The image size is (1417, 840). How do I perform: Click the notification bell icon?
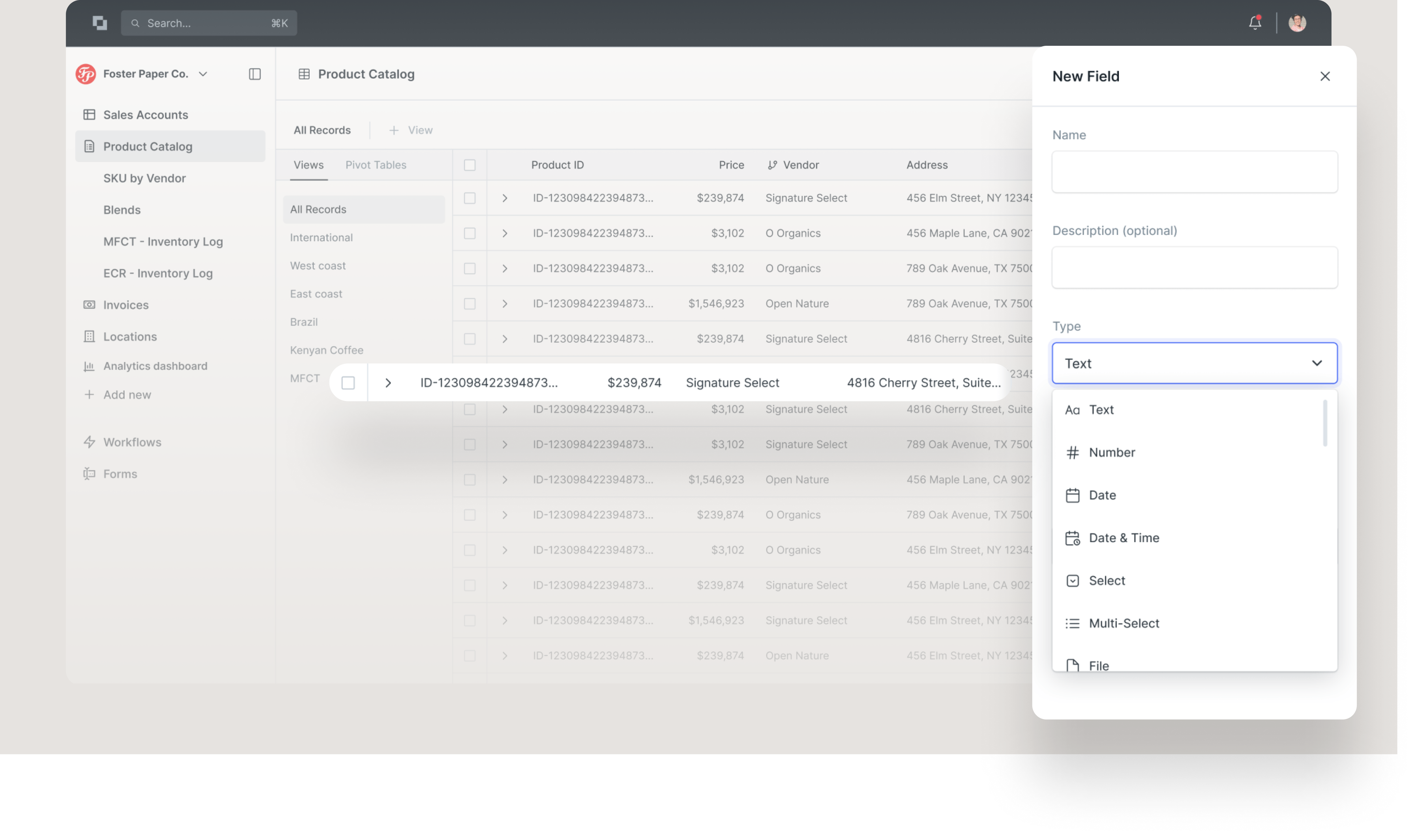(x=1255, y=23)
